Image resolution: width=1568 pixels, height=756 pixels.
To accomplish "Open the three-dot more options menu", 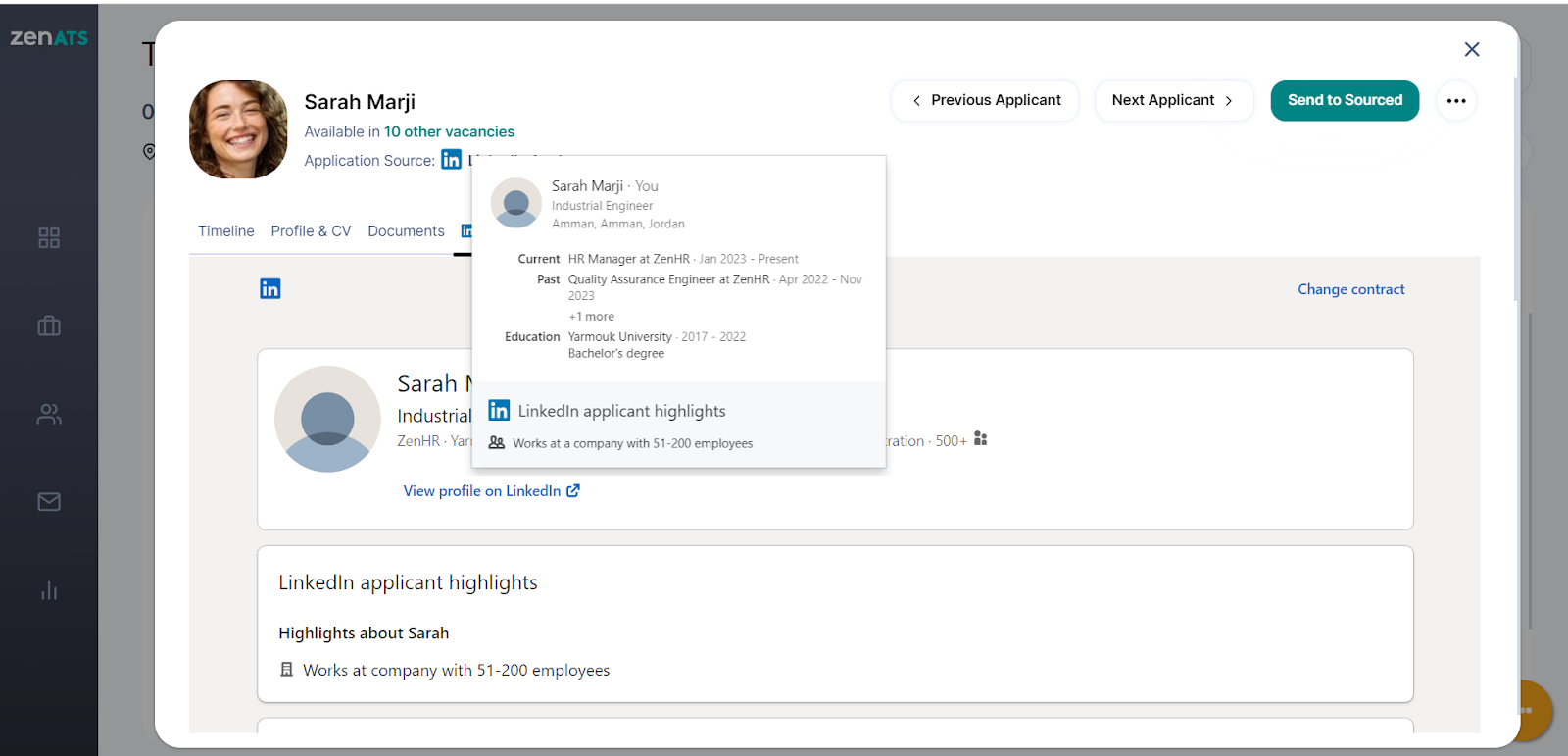I will pos(1456,101).
